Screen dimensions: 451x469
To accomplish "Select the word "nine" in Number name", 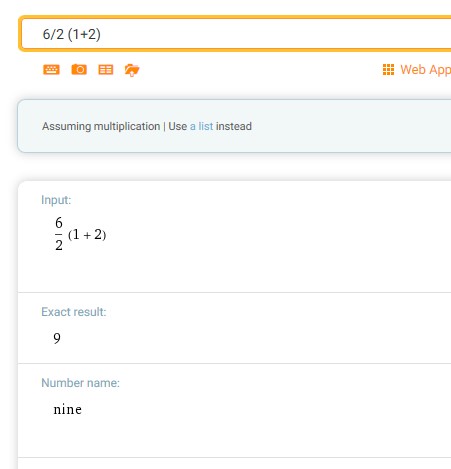I will [x=68, y=409].
